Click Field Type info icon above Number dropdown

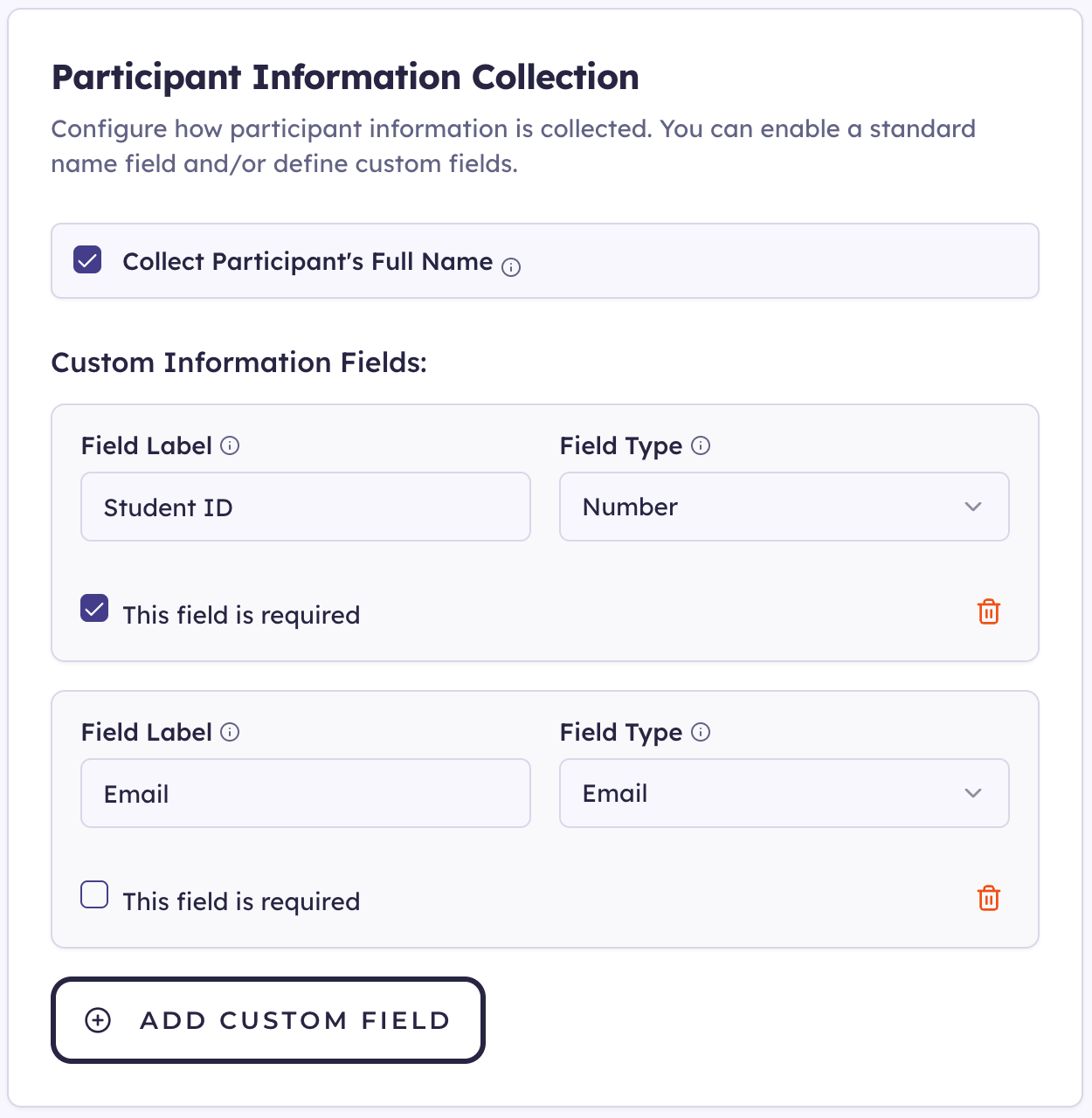point(701,445)
